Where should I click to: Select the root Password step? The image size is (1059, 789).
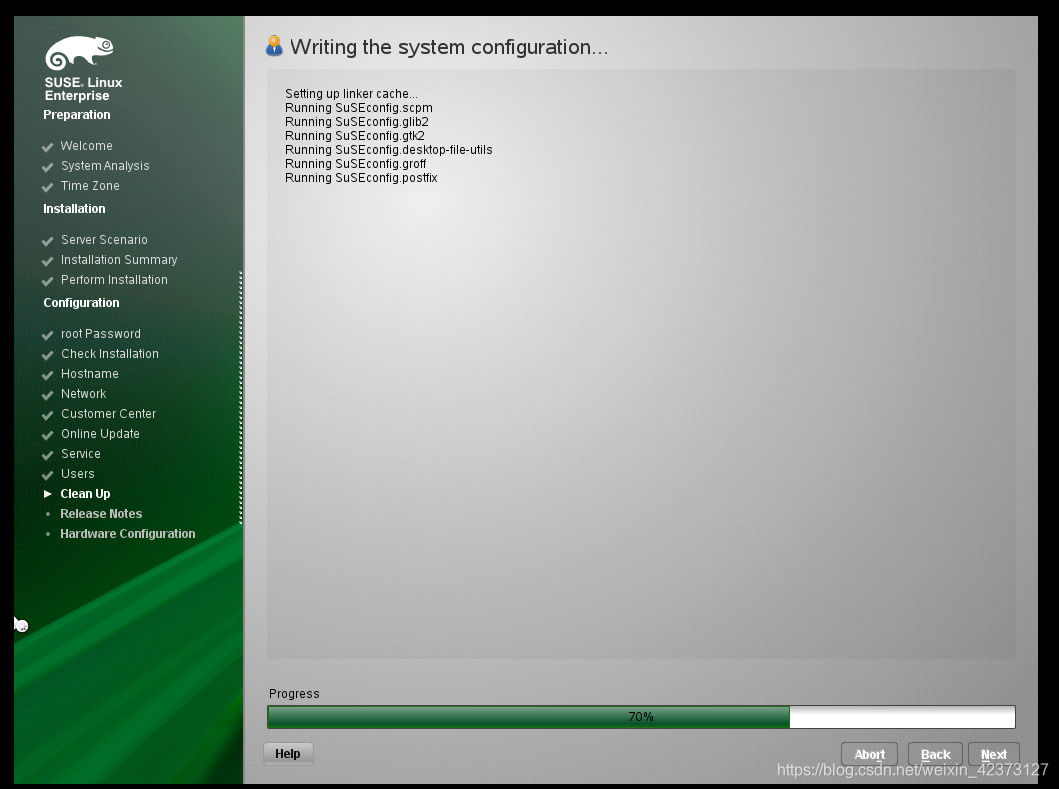point(101,334)
